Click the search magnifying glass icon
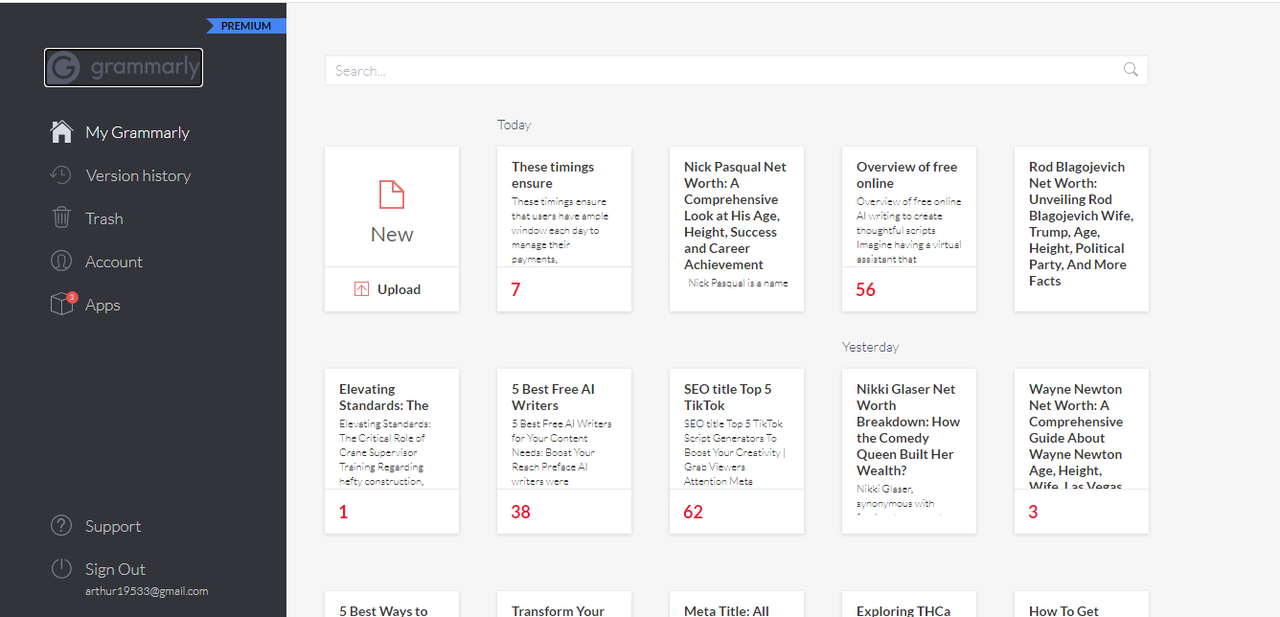This screenshot has width=1280, height=617. pos(1131,70)
